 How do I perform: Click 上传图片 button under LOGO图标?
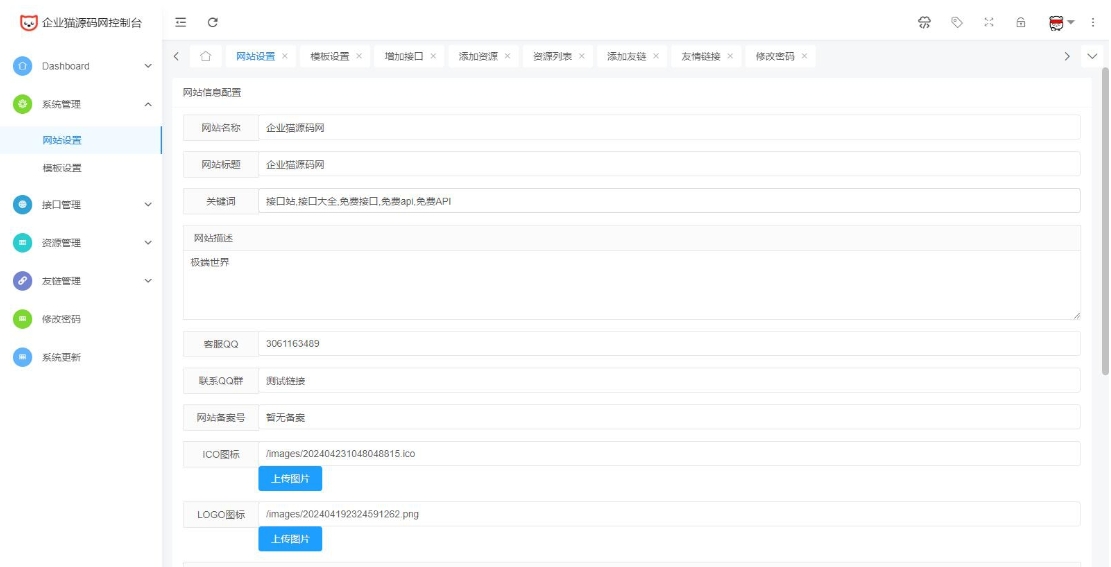290,539
